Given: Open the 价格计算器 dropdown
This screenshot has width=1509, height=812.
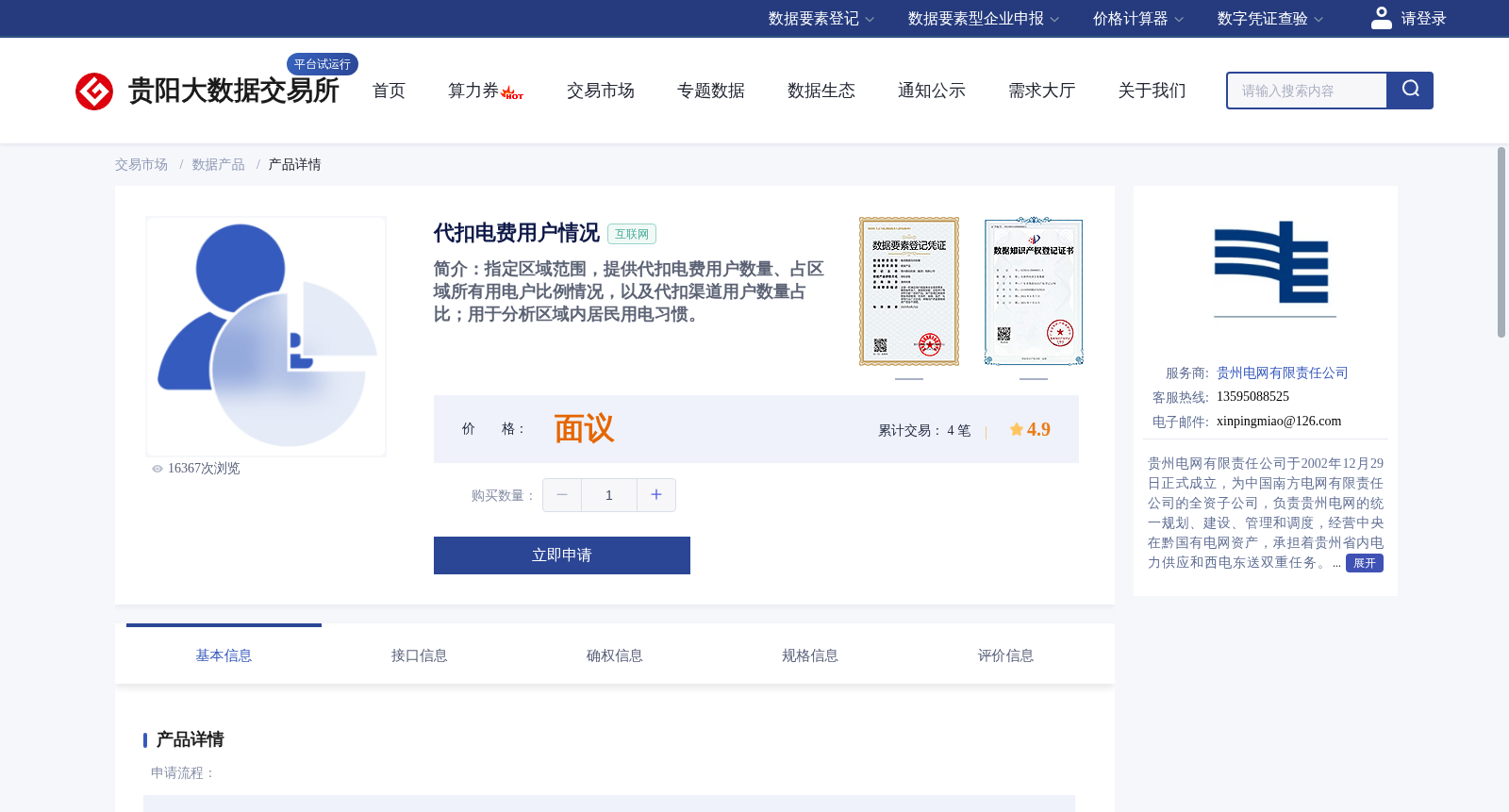Looking at the screenshot, I should click(1137, 19).
